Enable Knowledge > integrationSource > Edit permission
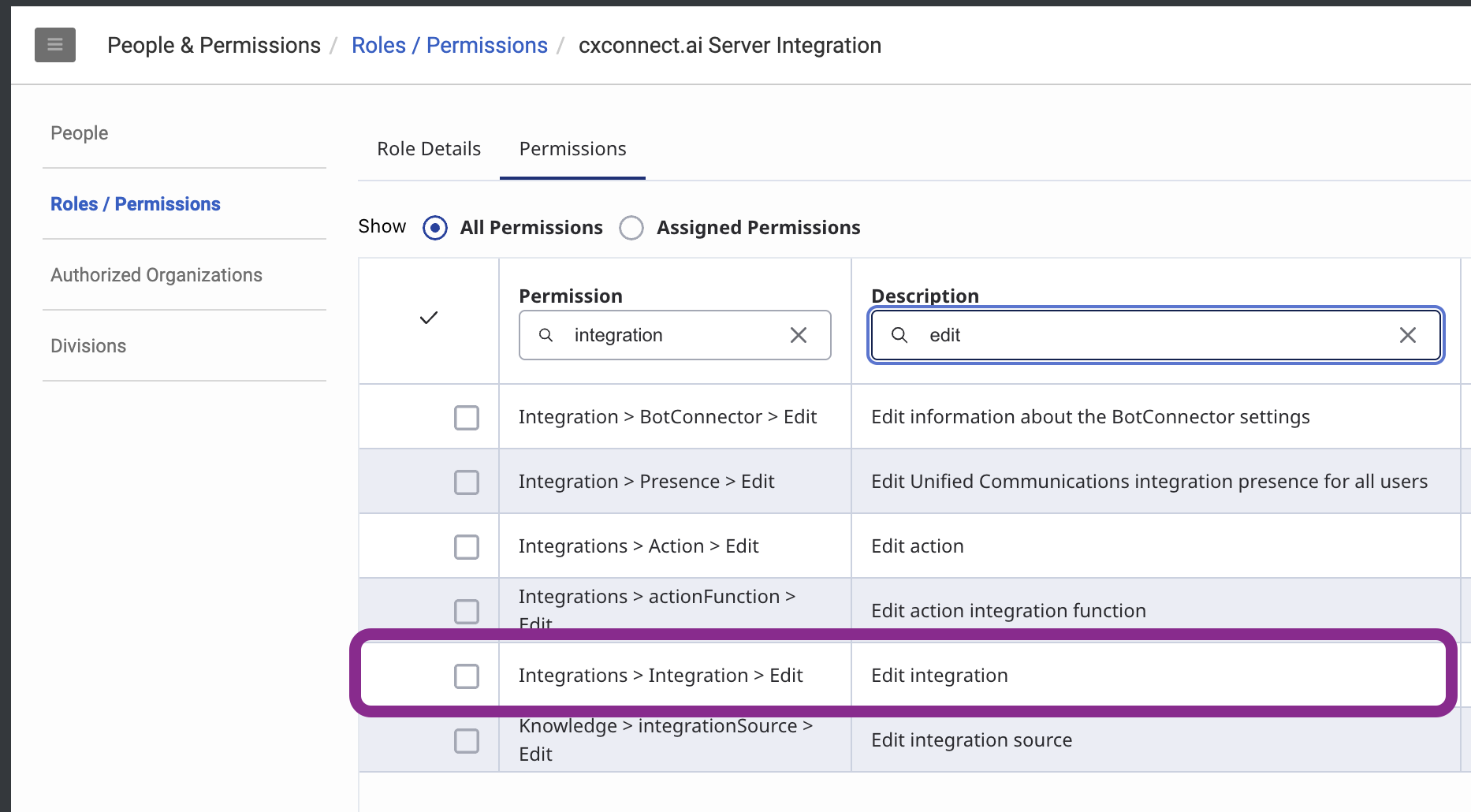This screenshot has height=812, width=1471. 467,740
